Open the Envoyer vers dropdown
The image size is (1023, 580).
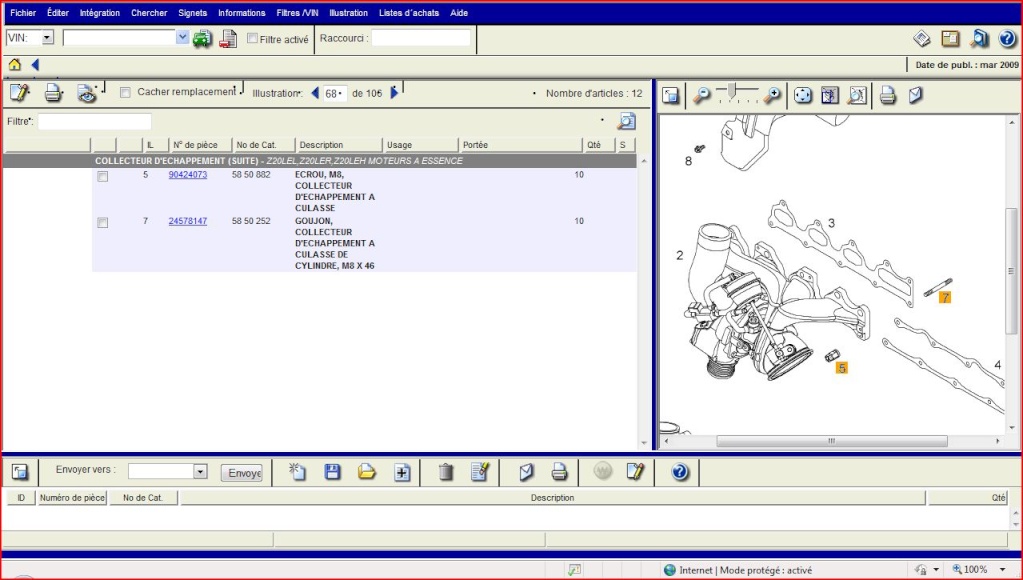(200, 471)
